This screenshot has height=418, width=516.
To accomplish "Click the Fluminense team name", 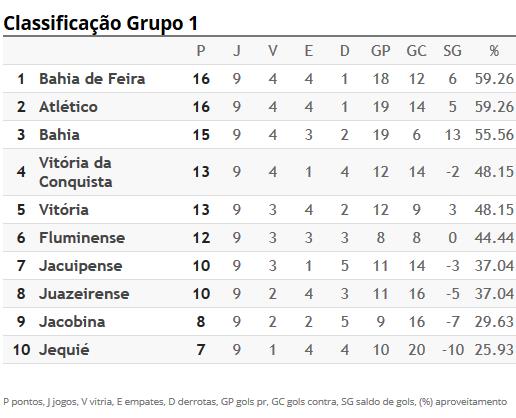I will coord(82,238).
